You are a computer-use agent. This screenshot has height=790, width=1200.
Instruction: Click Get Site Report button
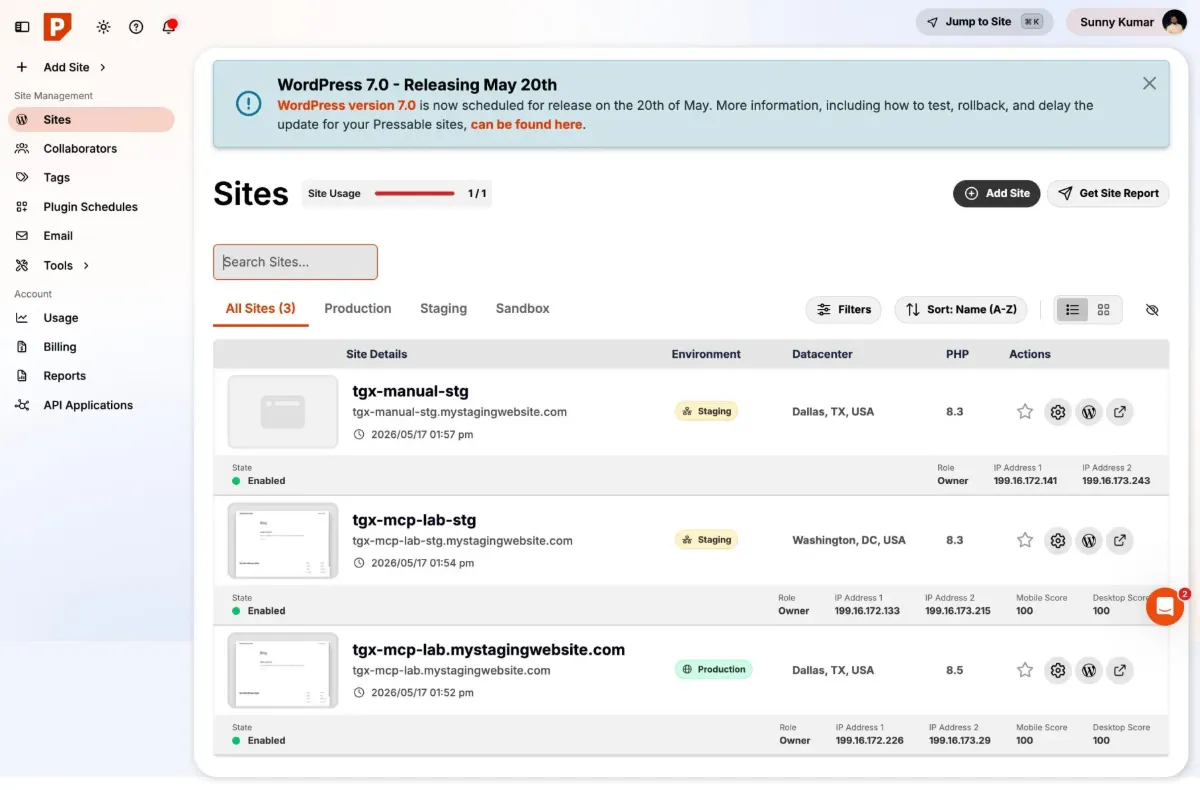1108,193
